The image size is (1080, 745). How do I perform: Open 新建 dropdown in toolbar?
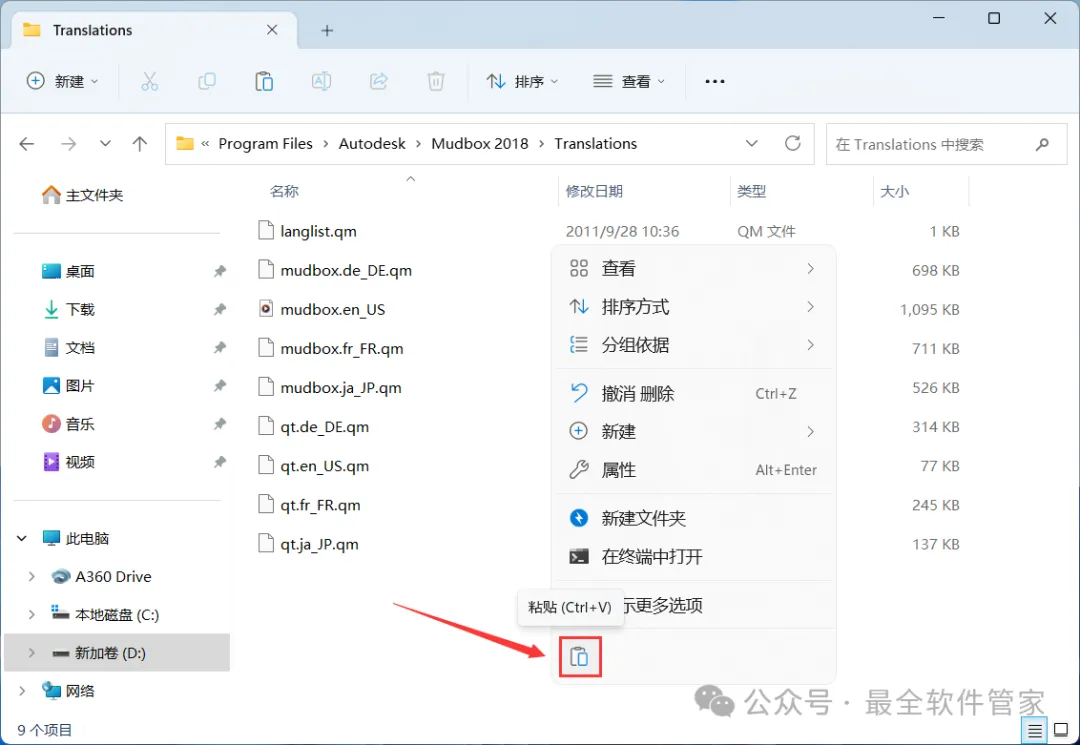[63, 81]
